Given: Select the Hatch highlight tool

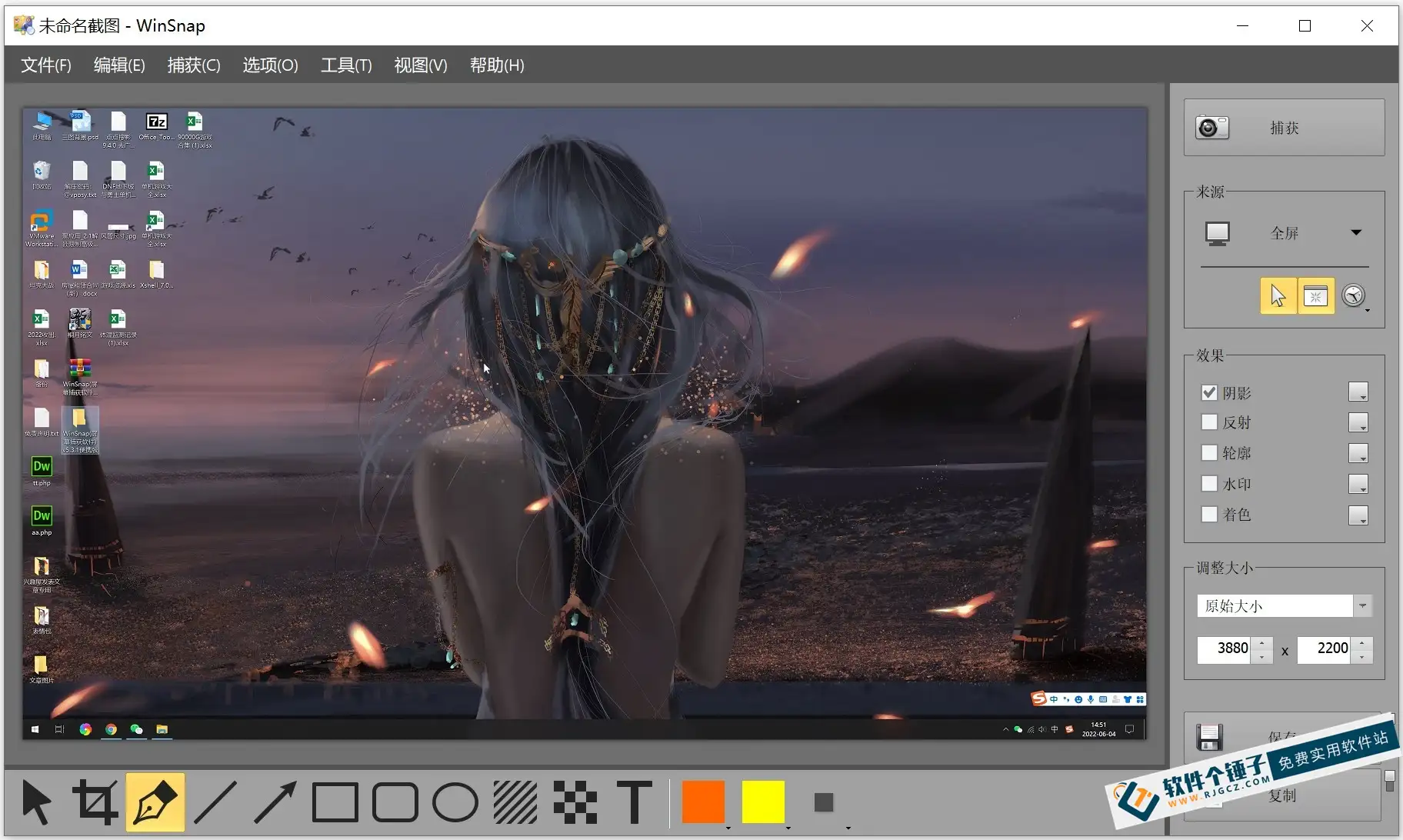Looking at the screenshot, I should (515, 802).
